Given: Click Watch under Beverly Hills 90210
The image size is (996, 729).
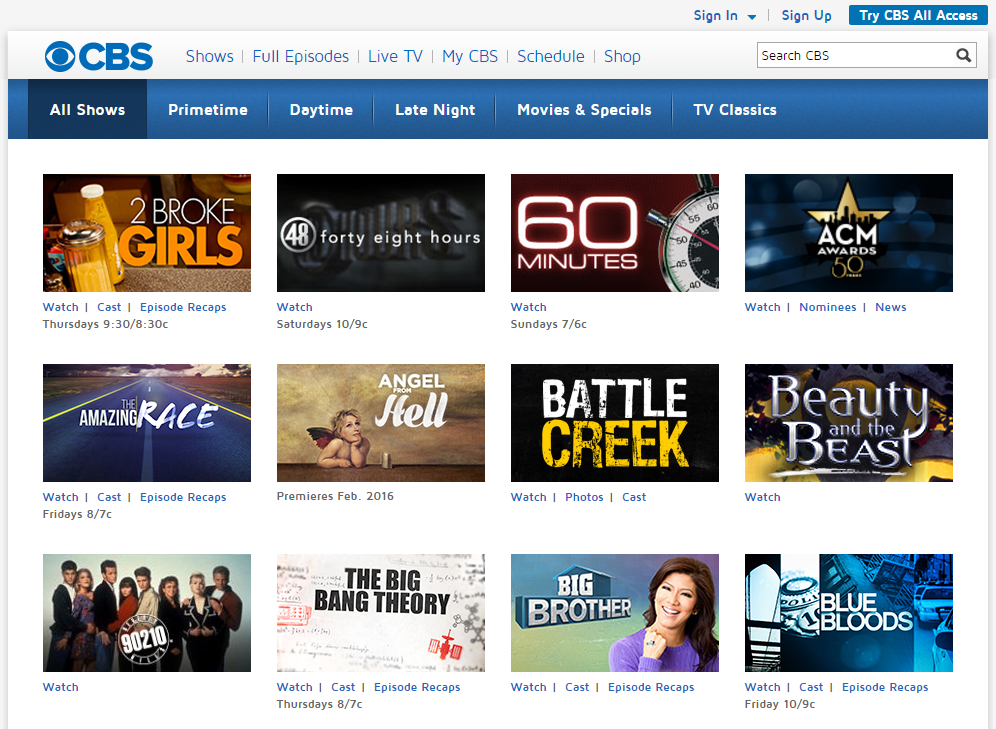Looking at the screenshot, I should 60,686.
